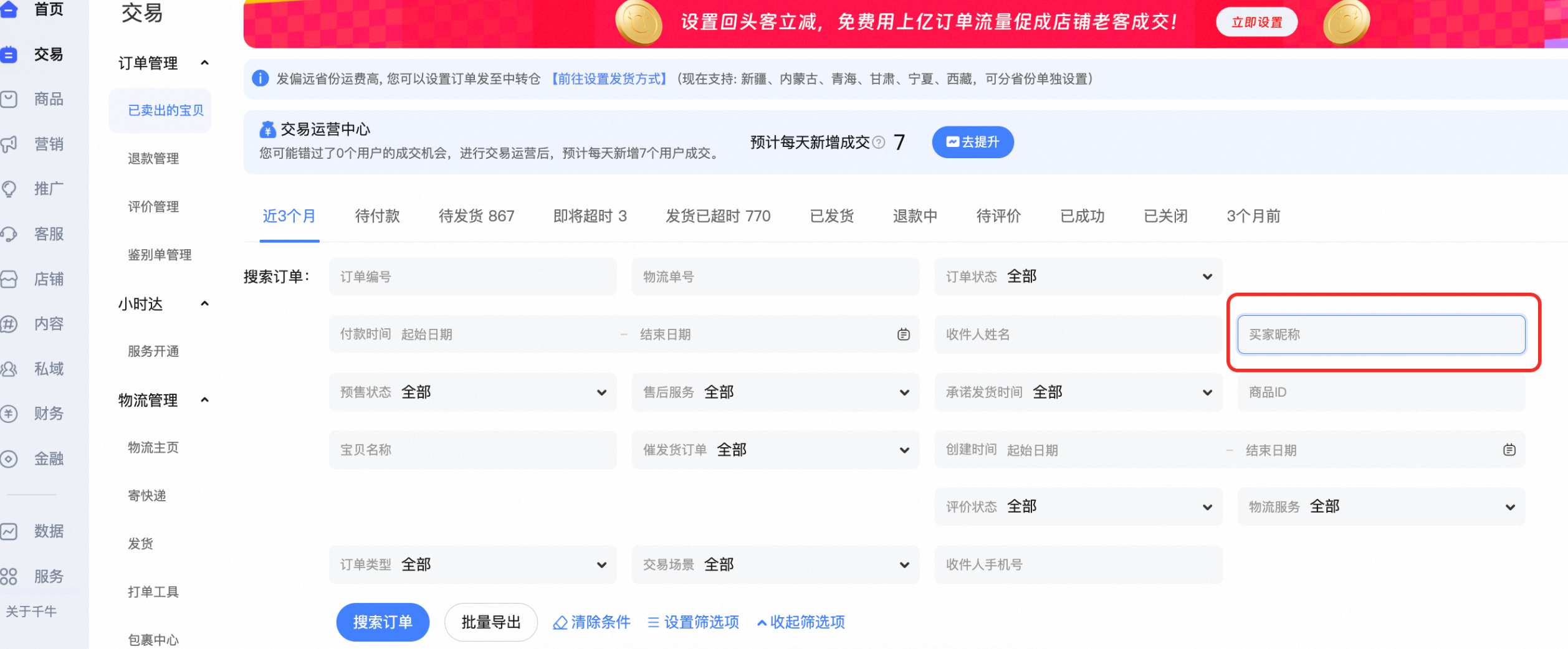Switch to 发货已超时 770 tab

point(718,216)
